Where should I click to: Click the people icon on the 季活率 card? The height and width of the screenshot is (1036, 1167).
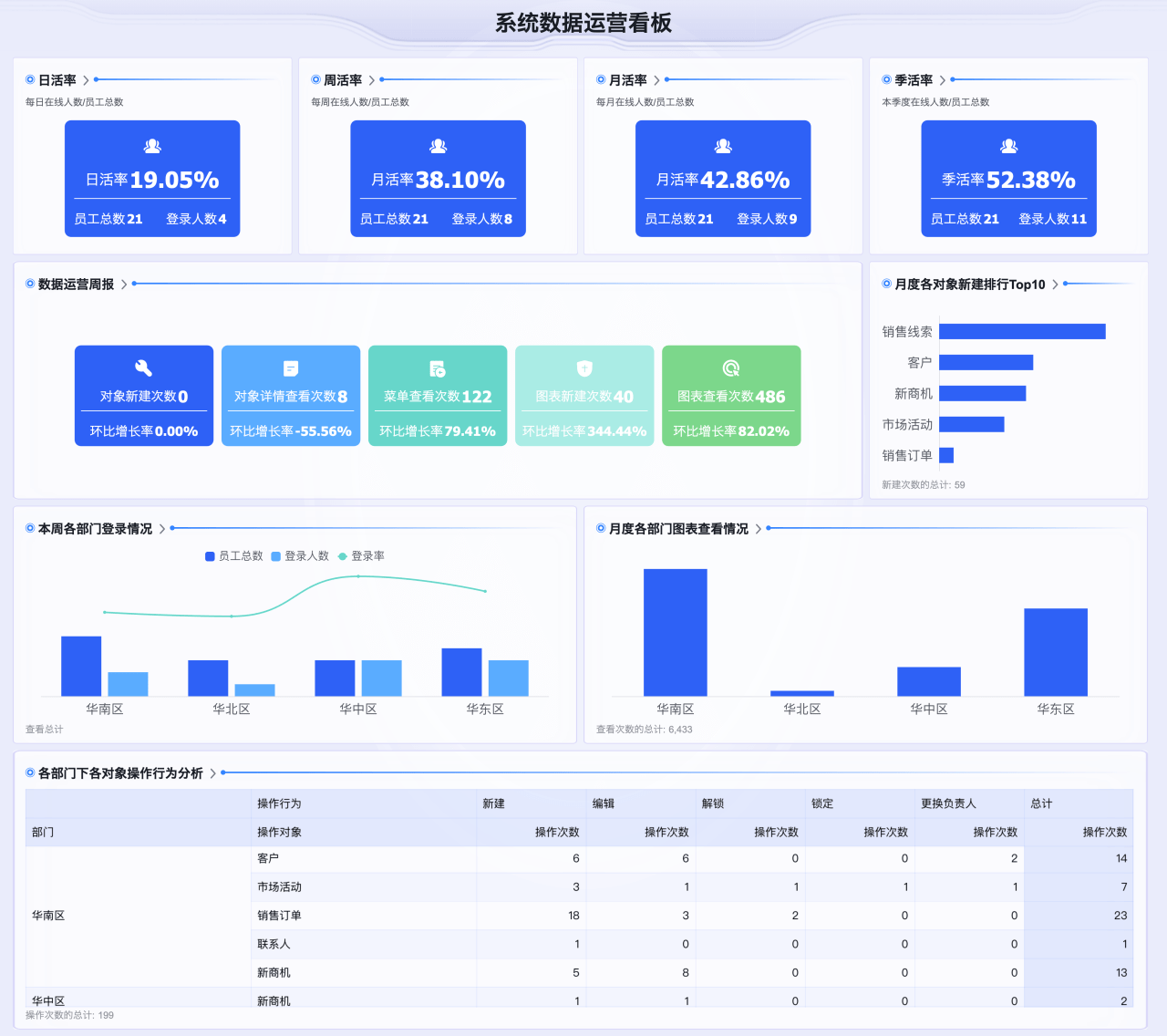point(1007,144)
